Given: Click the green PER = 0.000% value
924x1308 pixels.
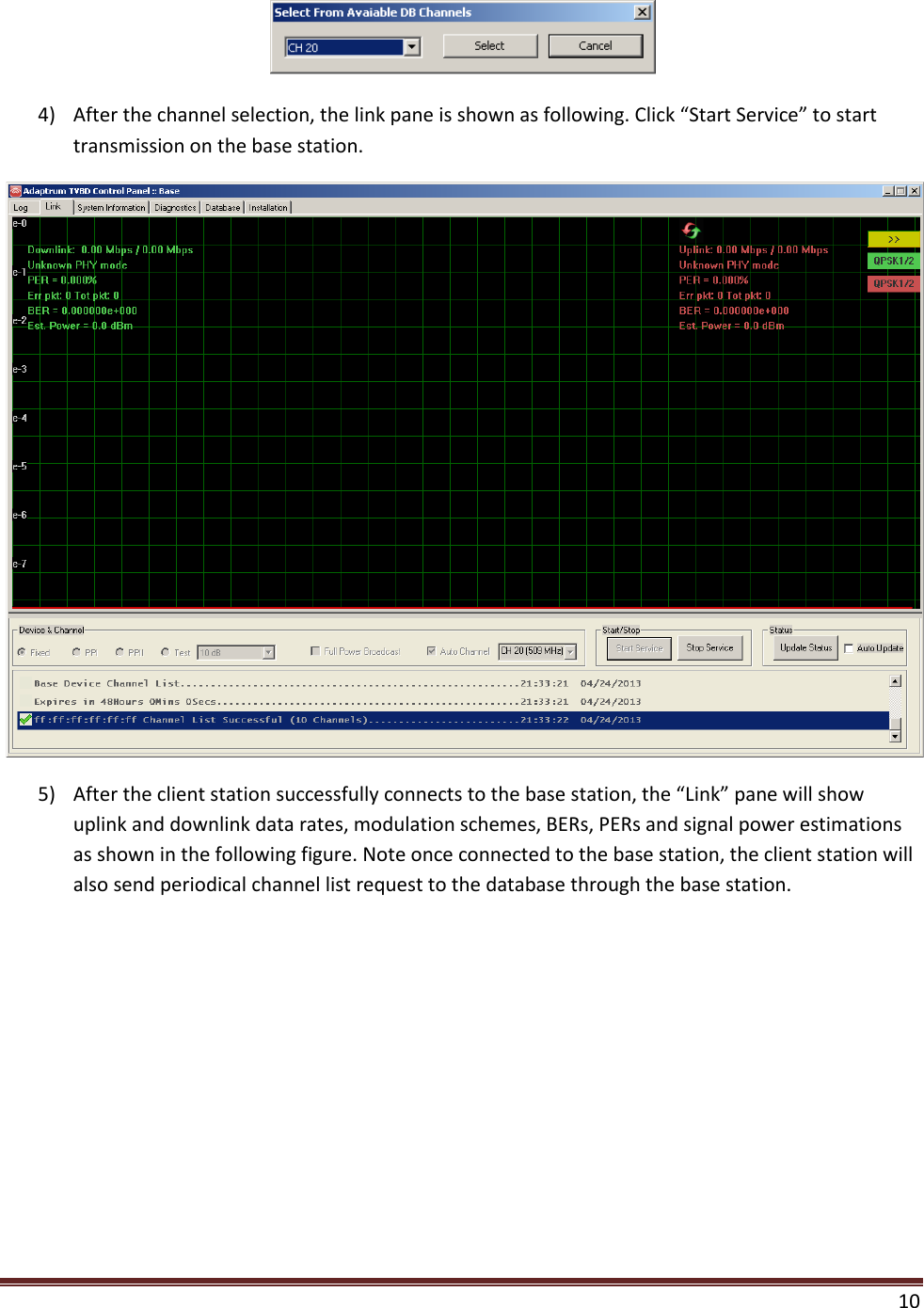Looking at the screenshot, I should [62, 280].
